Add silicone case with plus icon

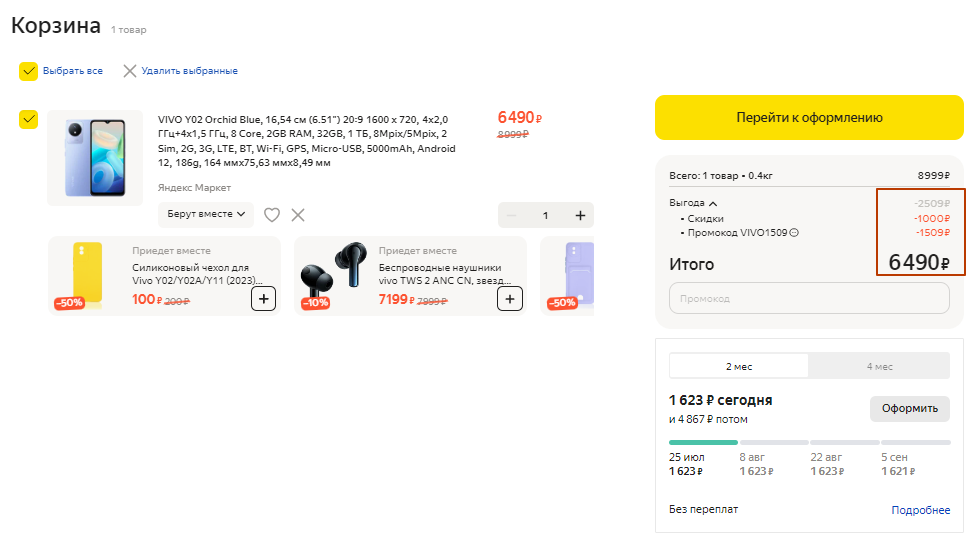pyautogui.click(x=263, y=298)
